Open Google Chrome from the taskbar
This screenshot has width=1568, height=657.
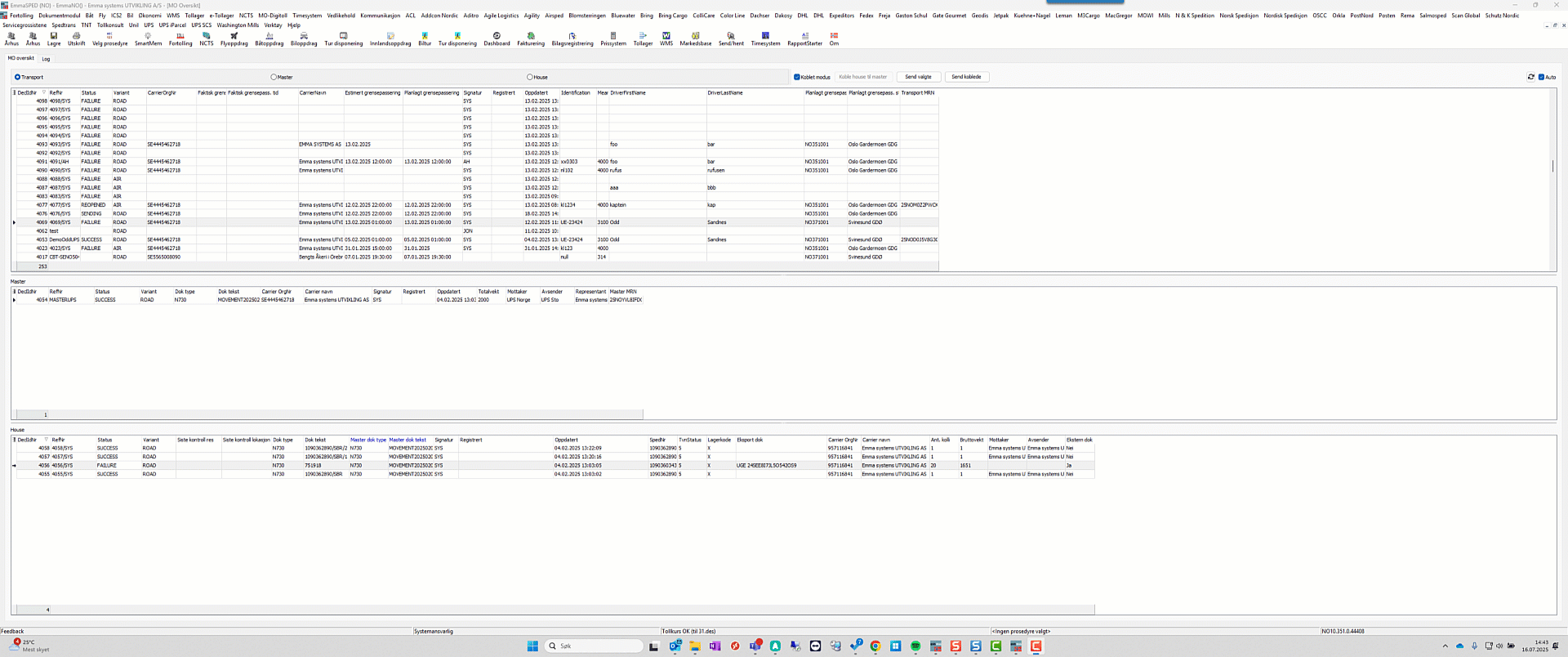(x=875, y=646)
